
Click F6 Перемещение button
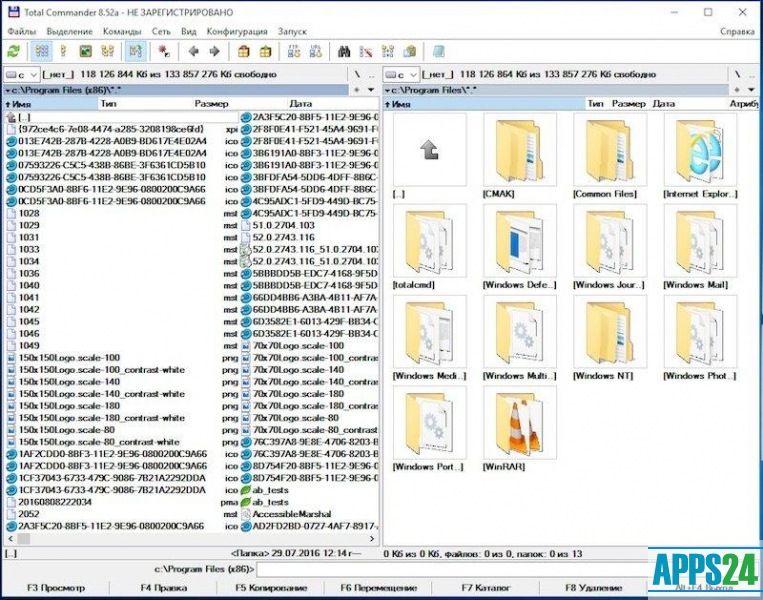(379, 588)
